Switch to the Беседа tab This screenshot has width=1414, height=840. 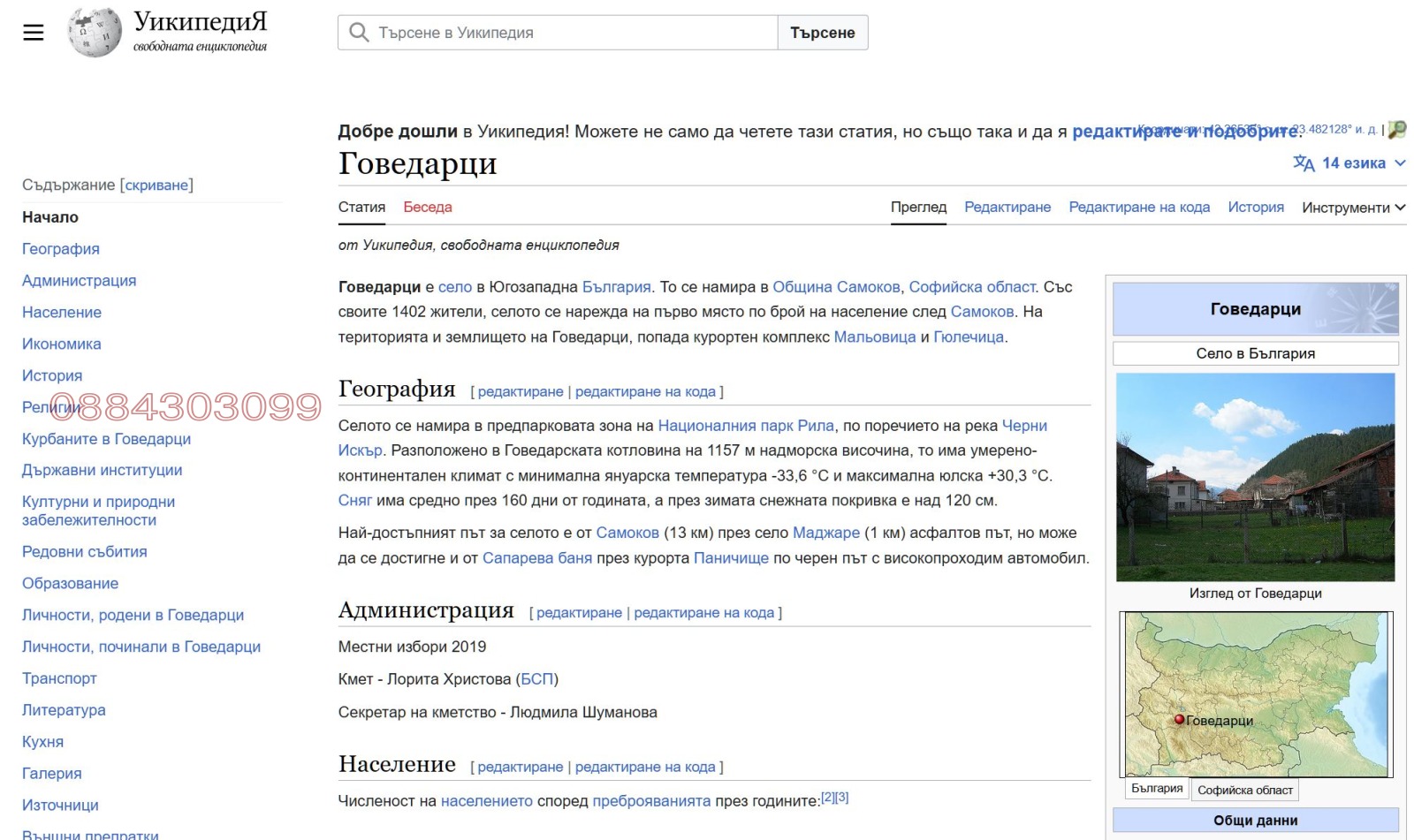(x=428, y=207)
